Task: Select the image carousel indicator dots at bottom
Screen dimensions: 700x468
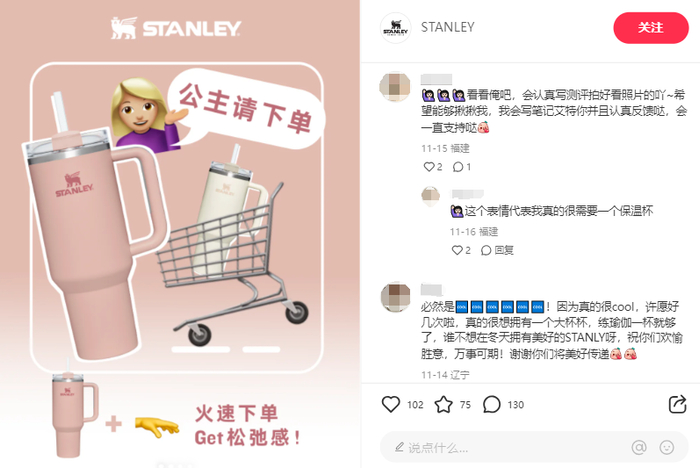Action: coord(175,465)
